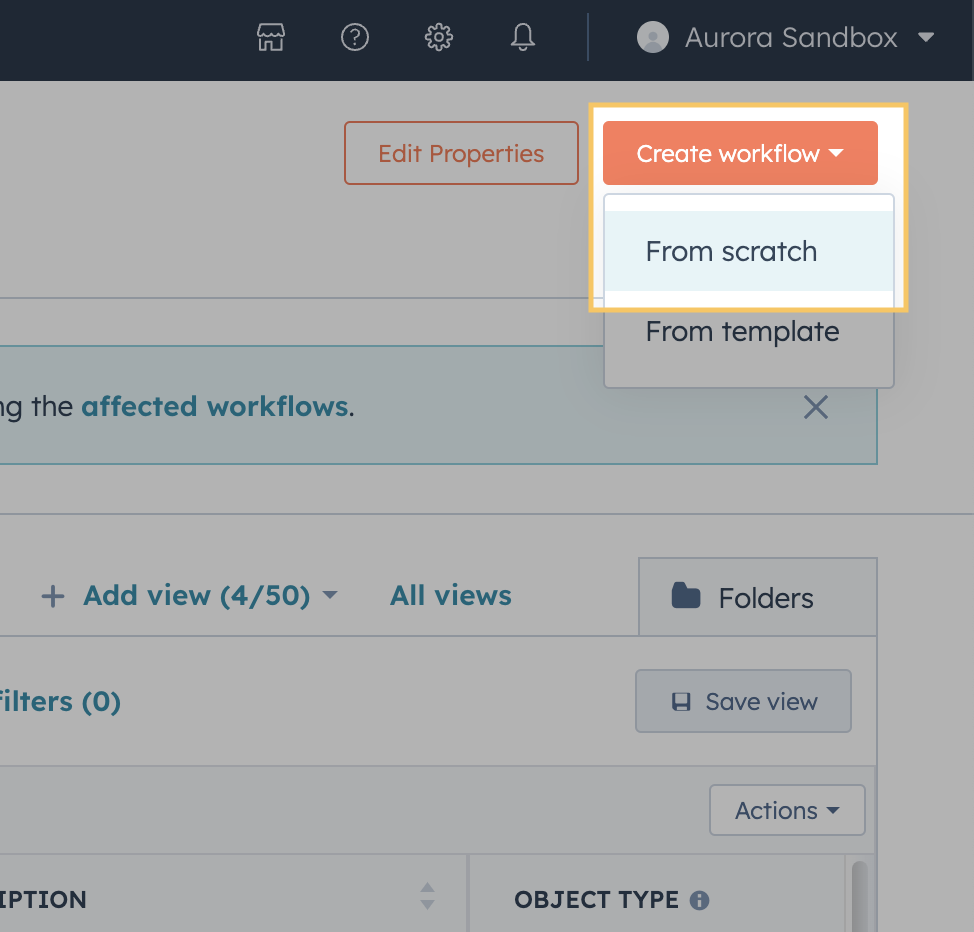Open the Actions dropdown

(787, 810)
